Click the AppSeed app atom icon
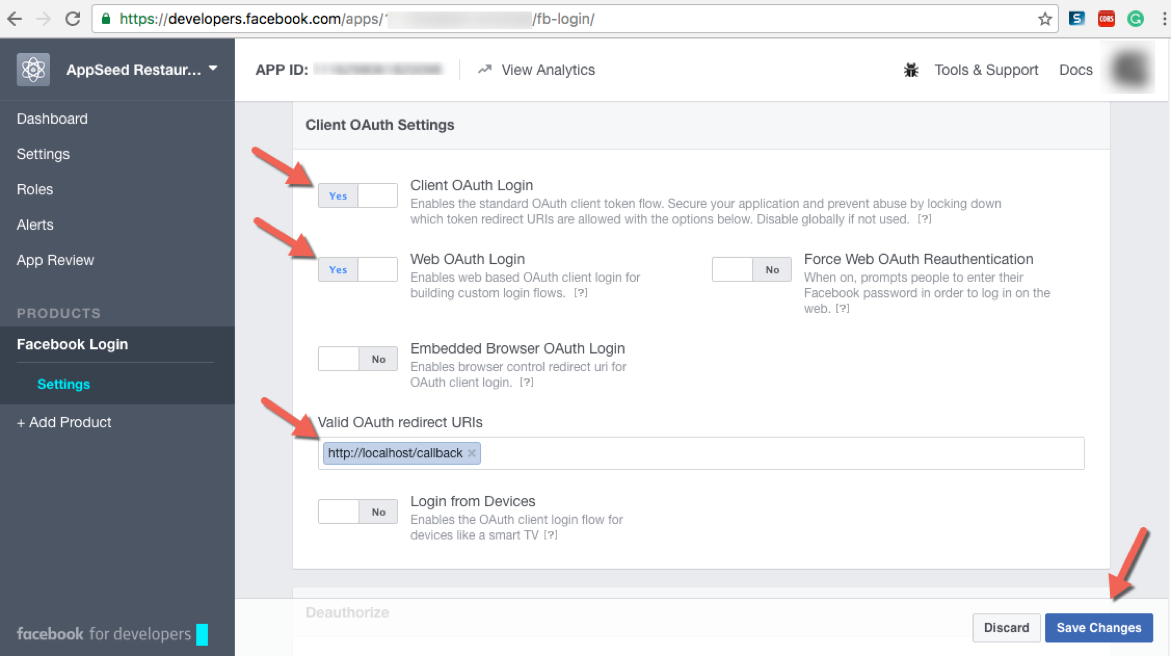The width and height of the screenshot is (1171, 656). click(x=34, y=69)
